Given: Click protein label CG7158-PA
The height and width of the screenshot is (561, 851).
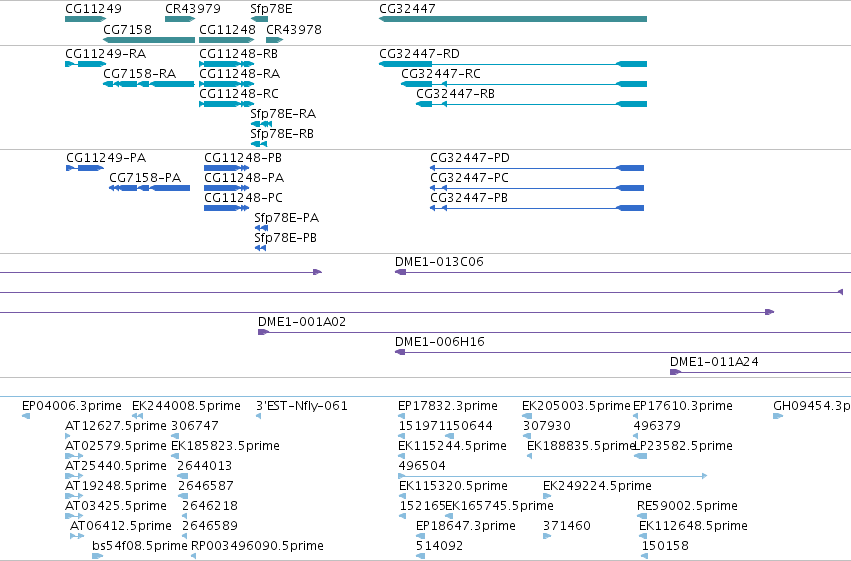Looking at the screenshot, I should tap(145, 178).
